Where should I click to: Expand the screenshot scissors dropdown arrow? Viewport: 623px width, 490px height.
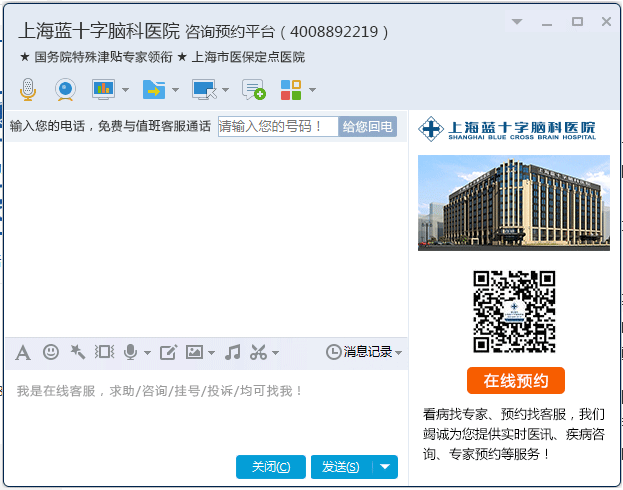tap(275, 353)
